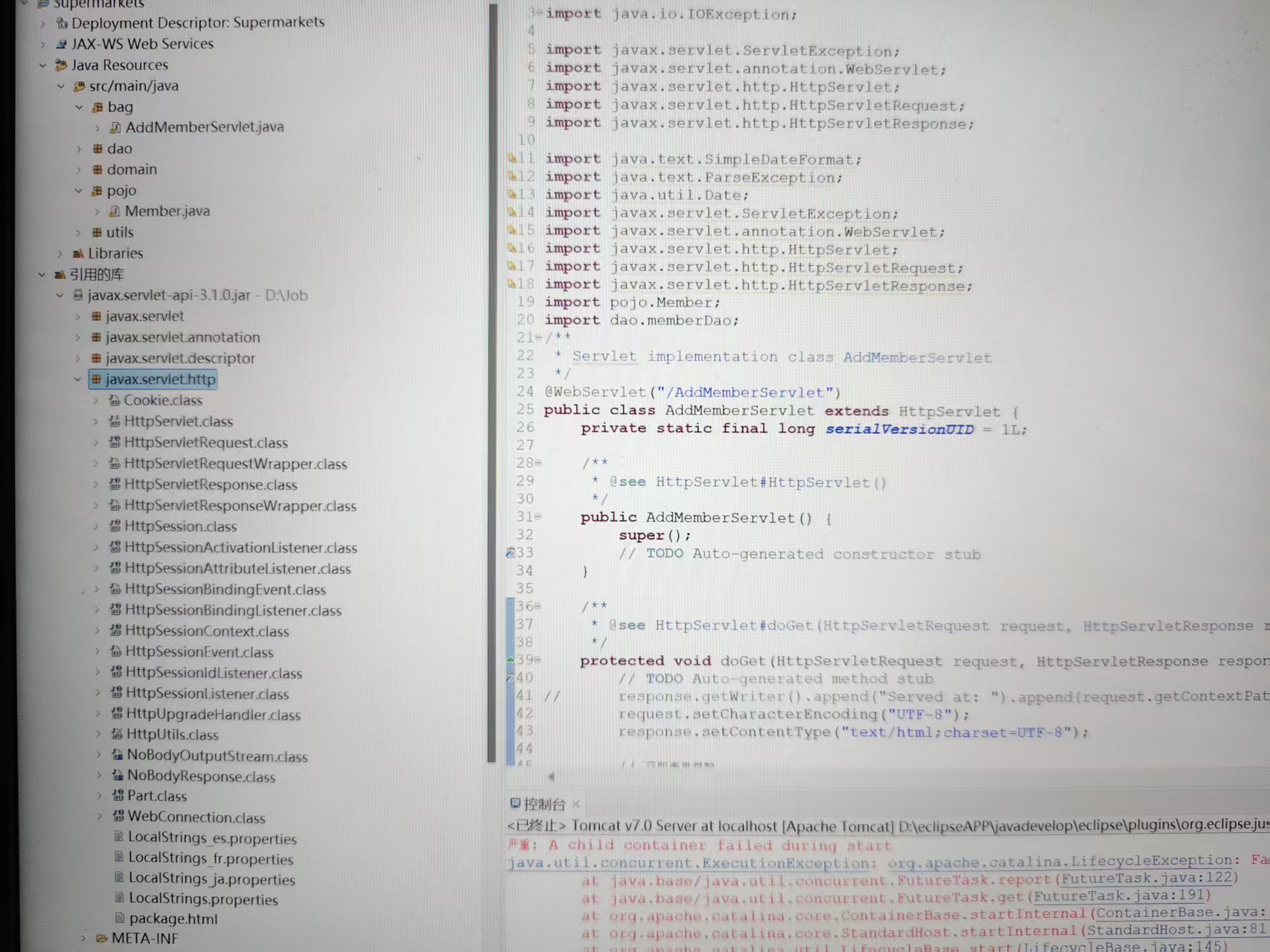Collapse the pojo package
The width and height of the screenshot is (1270, 952).
[79, 191]
